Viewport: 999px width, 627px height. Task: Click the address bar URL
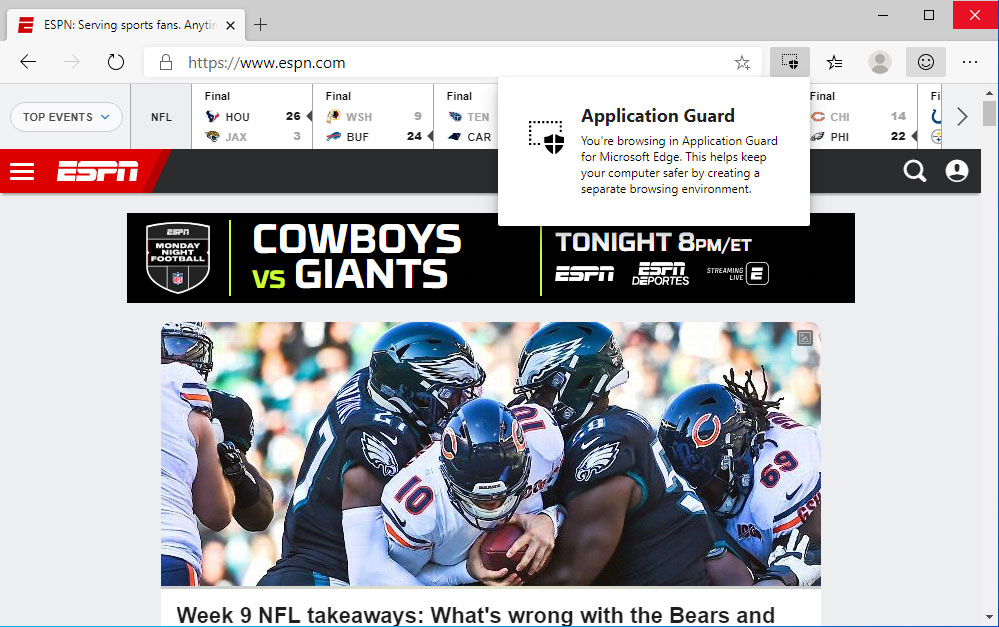point(266,62)
